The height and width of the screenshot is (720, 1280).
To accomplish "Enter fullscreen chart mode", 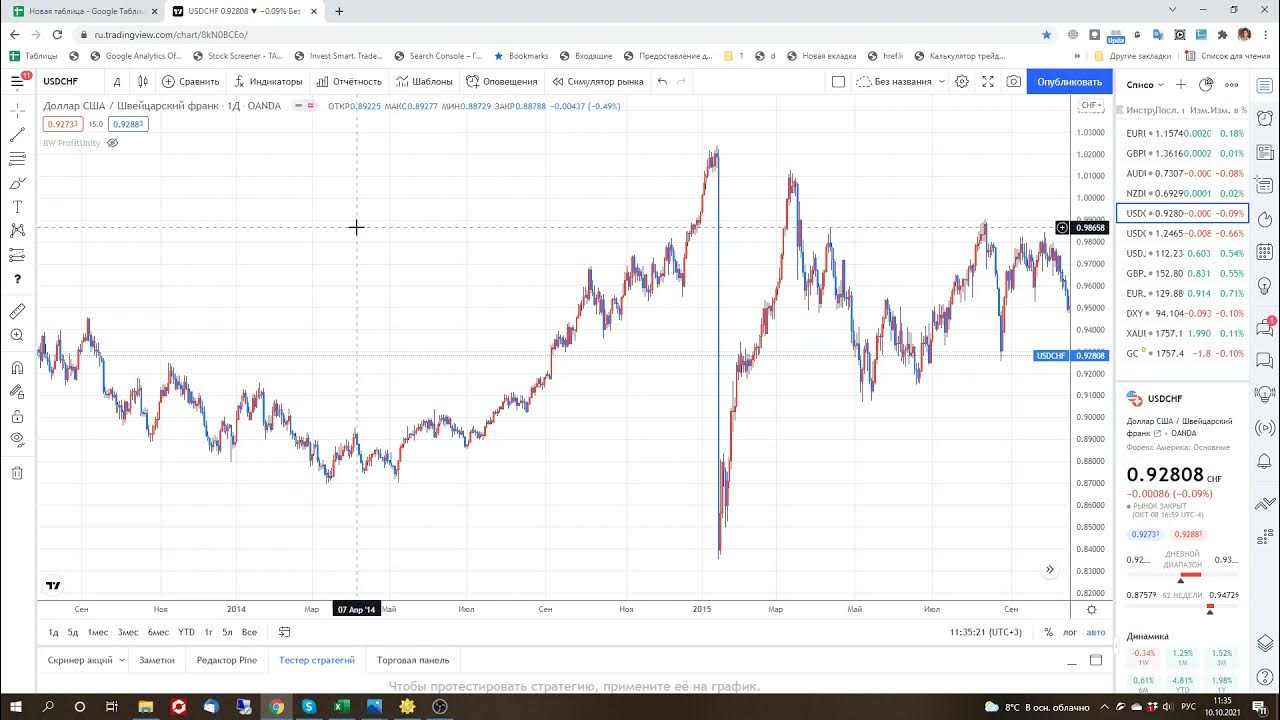I will pos(988,81).
